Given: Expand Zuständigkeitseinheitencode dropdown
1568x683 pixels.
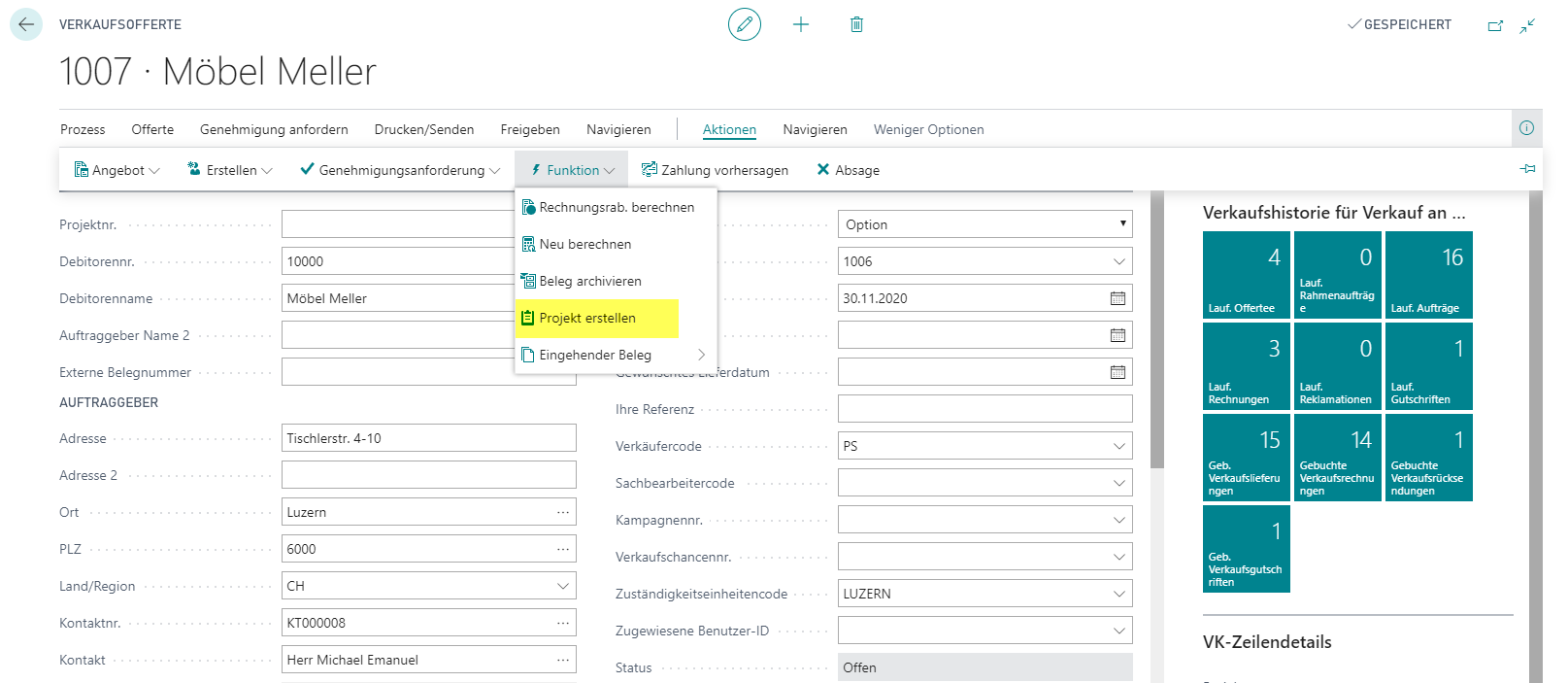Looking at the screenshot, I should point(1118,594).
